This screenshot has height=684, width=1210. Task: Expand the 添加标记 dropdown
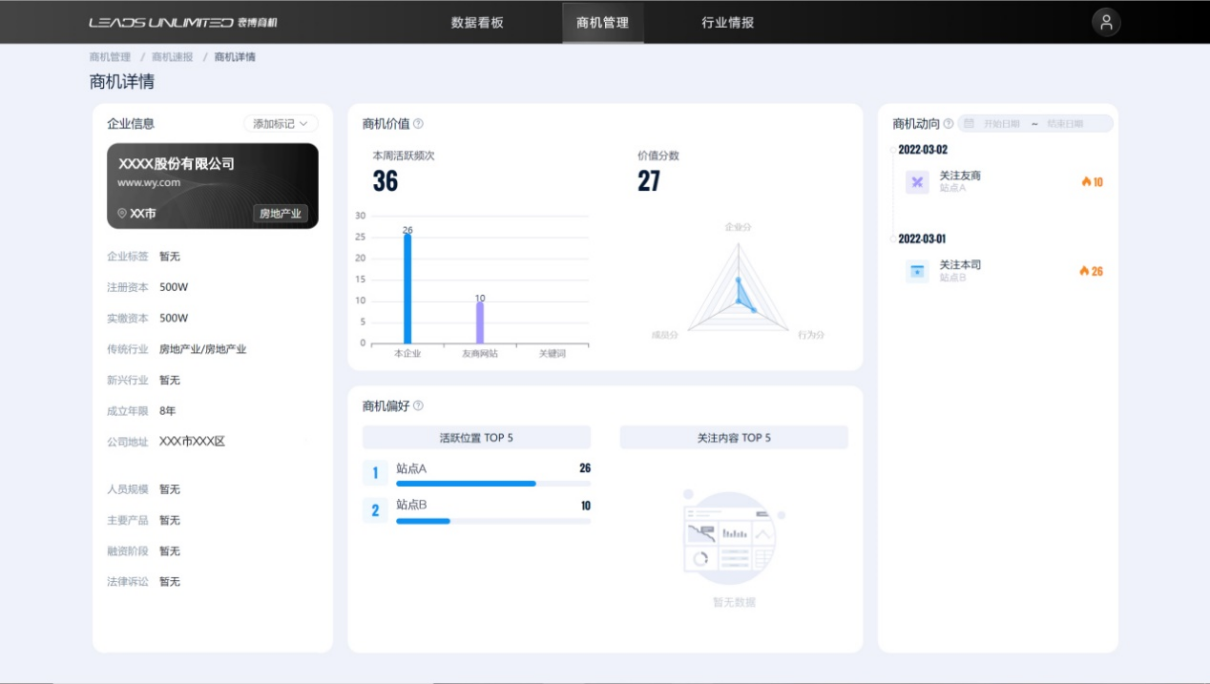click(x=281, y=124)
